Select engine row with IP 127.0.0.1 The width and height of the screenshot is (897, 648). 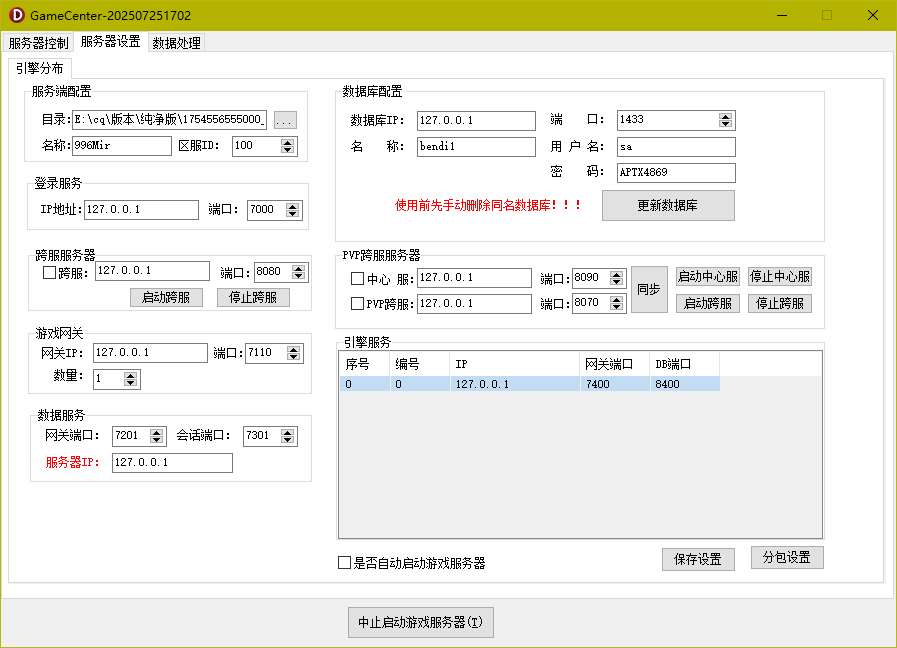point(530,384)
